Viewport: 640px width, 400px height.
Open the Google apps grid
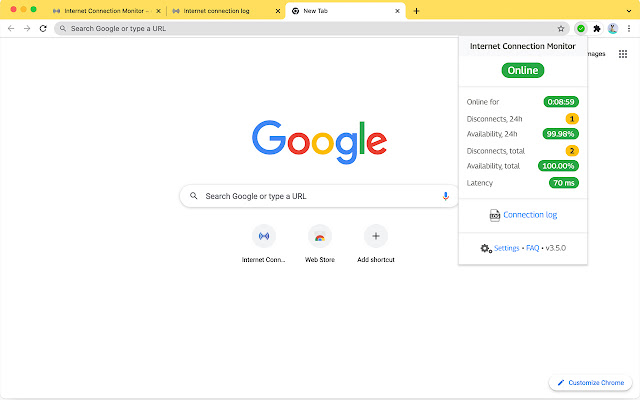pos(623,54)
